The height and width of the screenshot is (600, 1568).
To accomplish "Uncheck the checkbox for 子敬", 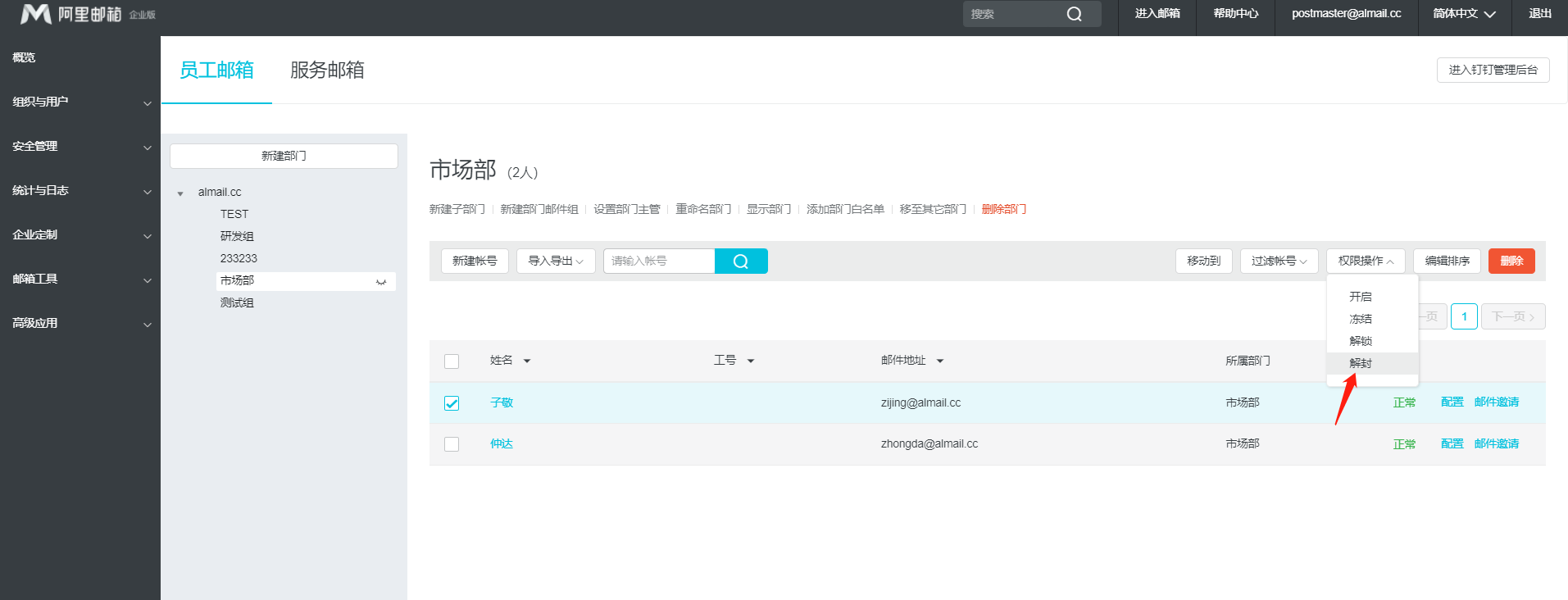I will 452,403.
